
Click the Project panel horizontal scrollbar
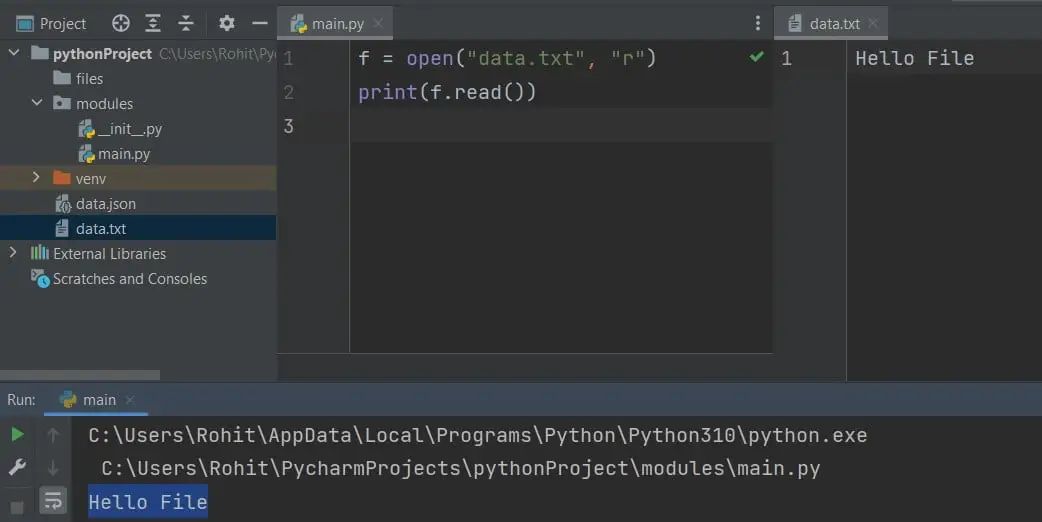tap(80, 375)
